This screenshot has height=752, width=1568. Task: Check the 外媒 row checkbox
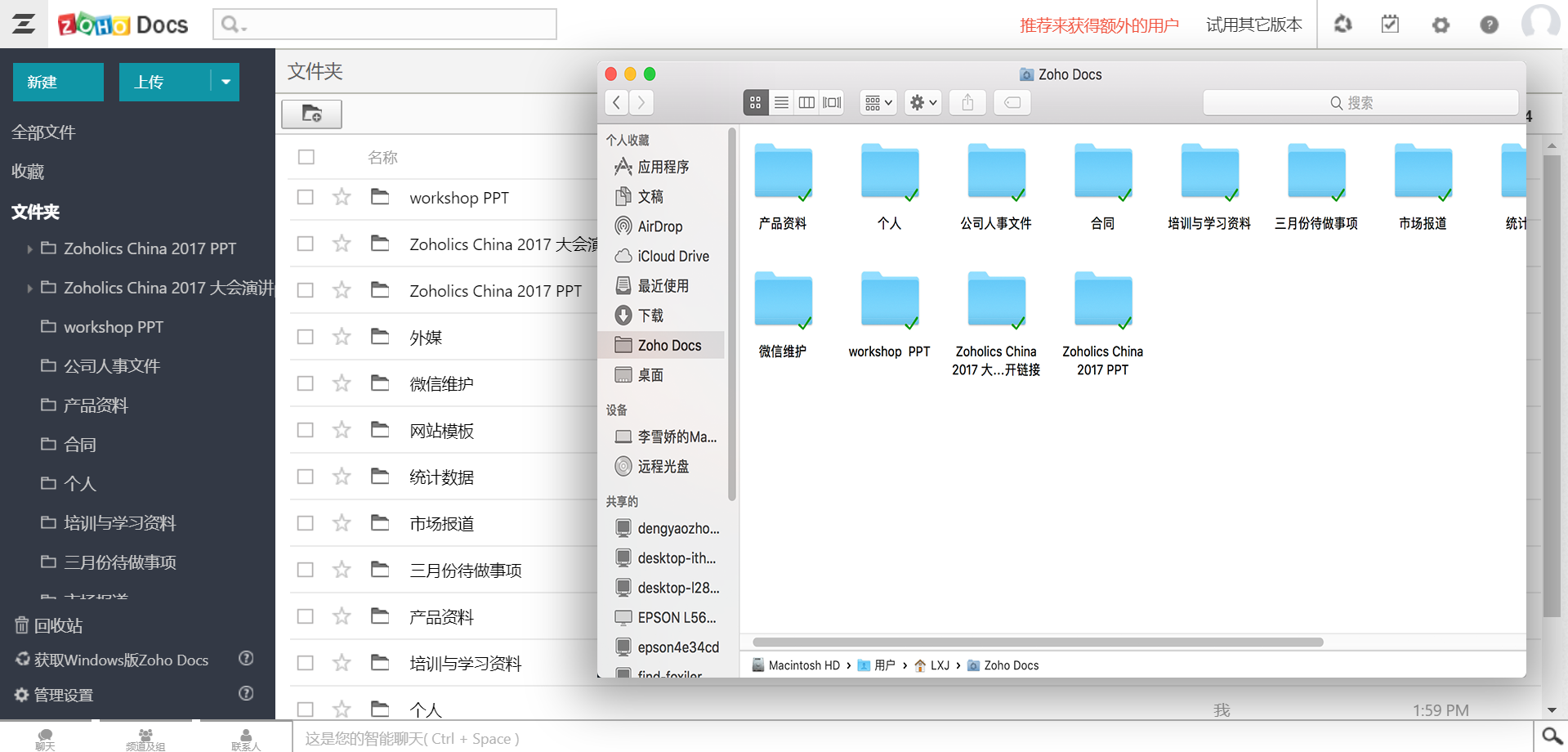click(306, 337)
